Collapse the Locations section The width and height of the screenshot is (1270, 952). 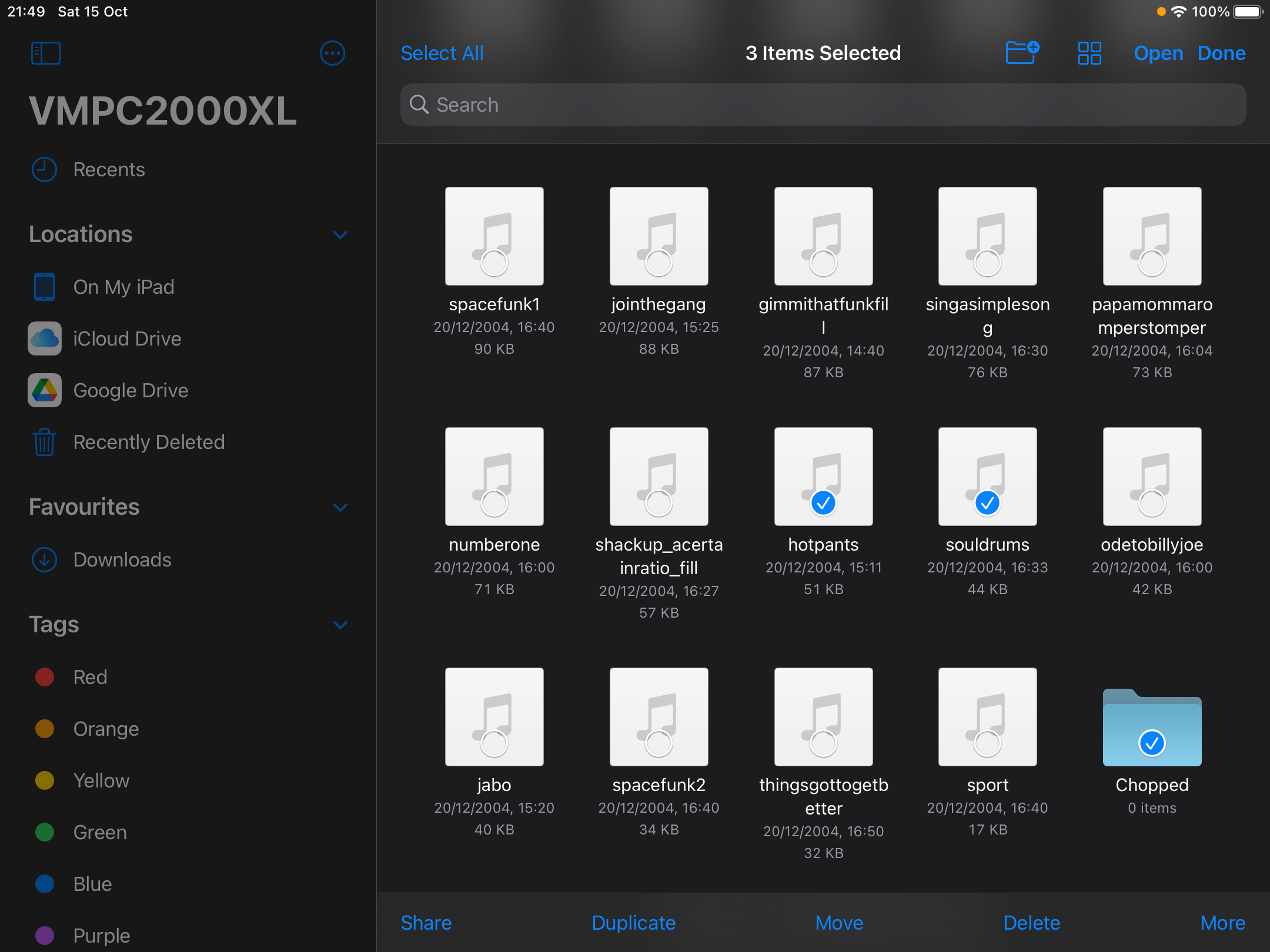[340, 234]
